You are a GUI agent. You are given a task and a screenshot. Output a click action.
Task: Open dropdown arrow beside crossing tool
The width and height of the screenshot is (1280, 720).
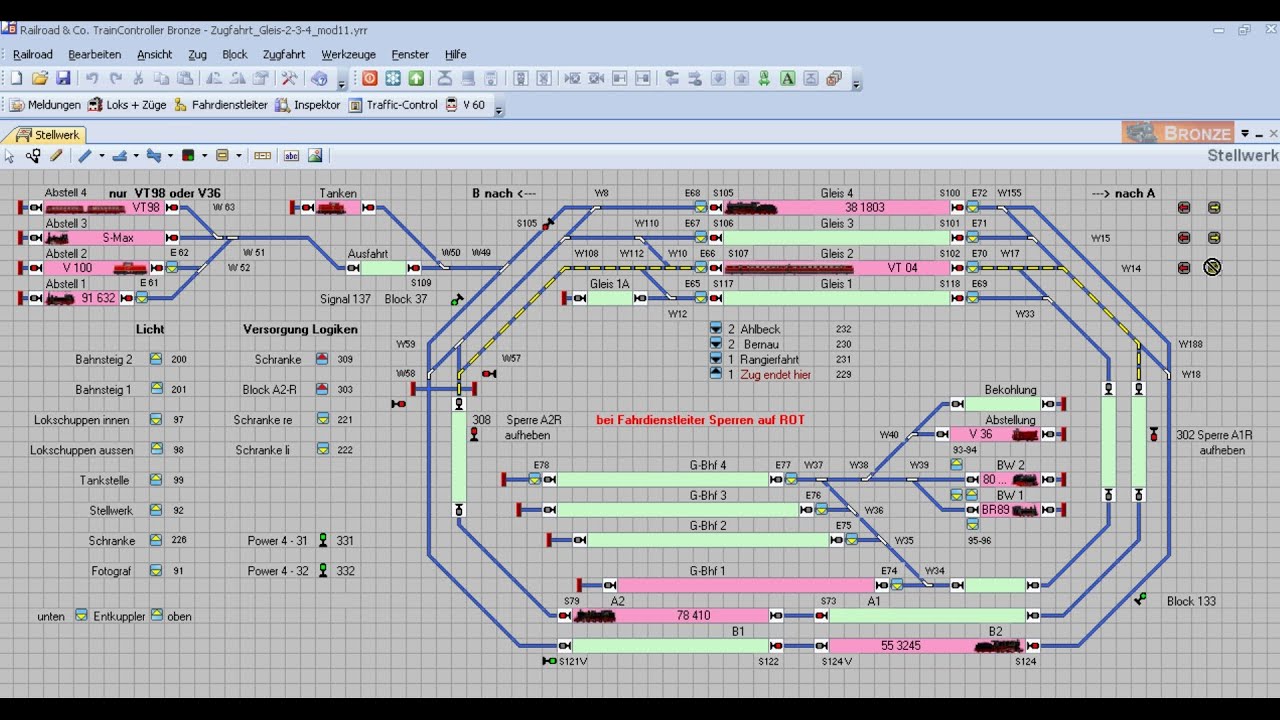coord(170,156)
